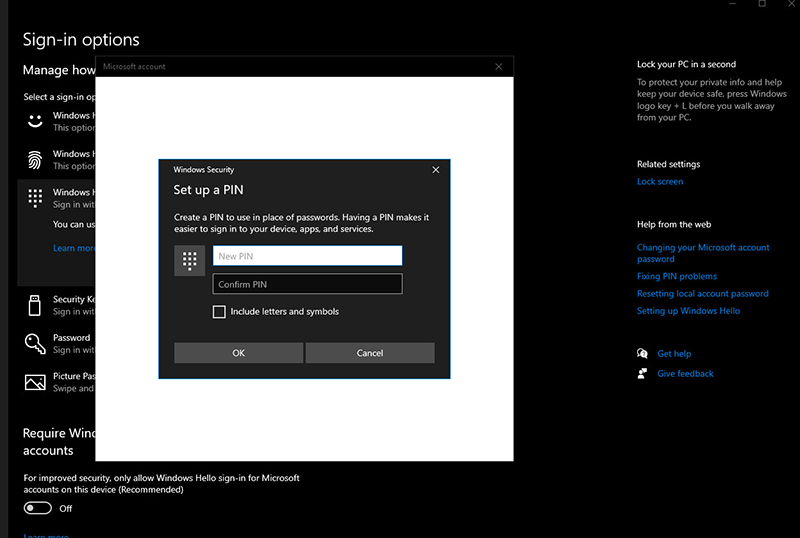This screenshot has height=538, width=800.
Task: Click the Microsoft account window title
Action: click(x=134, y=67)
